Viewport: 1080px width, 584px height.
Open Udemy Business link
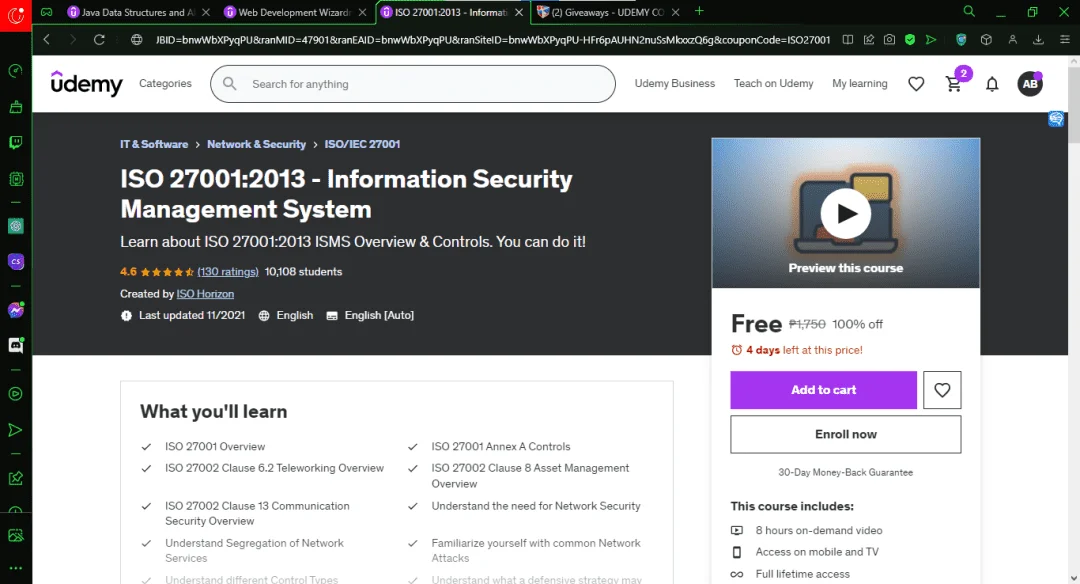coord(674,83)
